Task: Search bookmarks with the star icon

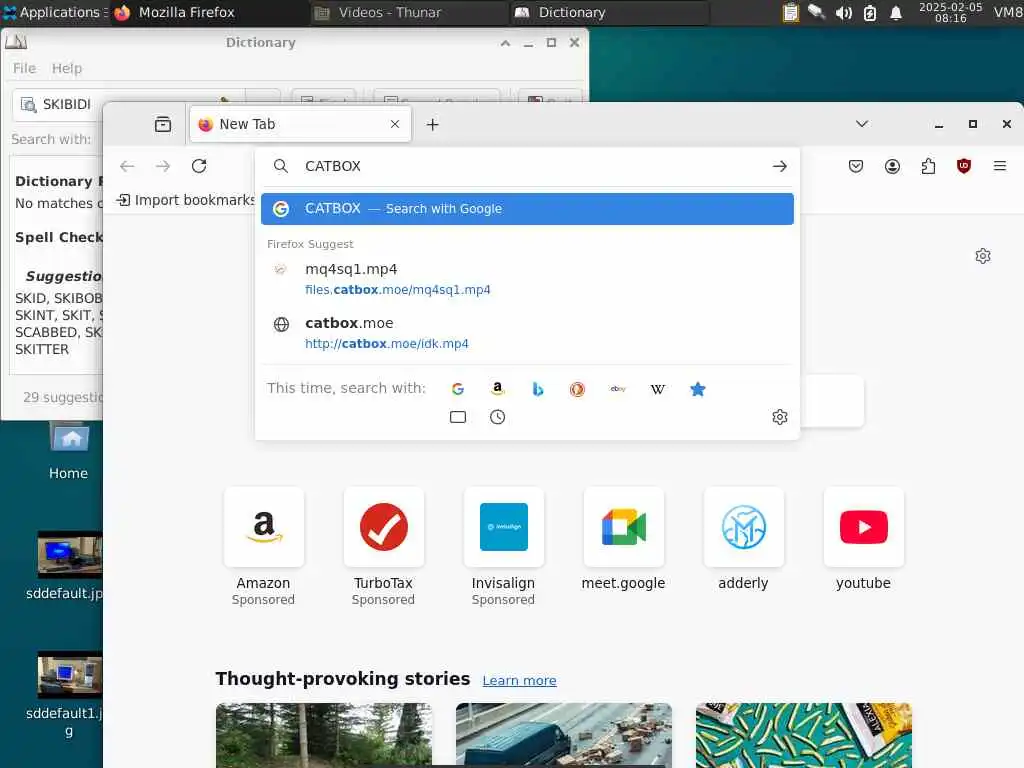Action: (697, 389)
